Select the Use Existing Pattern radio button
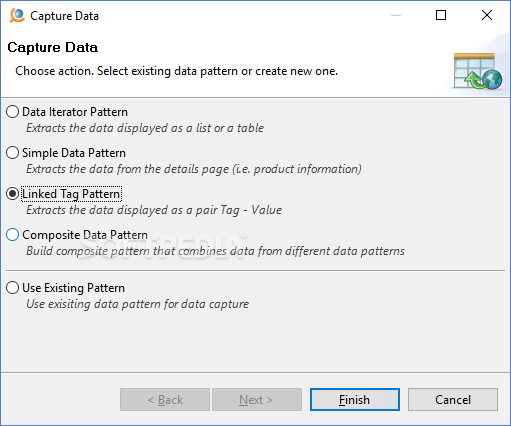 coord(12,288)
